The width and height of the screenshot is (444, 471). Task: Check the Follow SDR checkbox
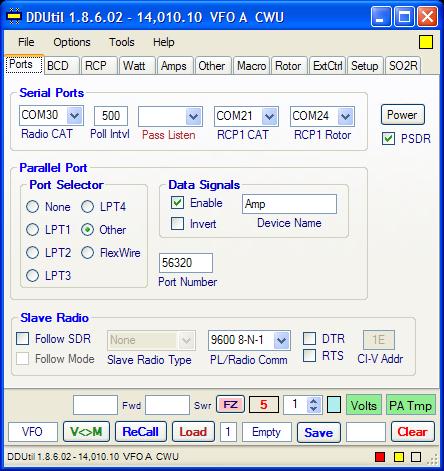click(23, 338)
